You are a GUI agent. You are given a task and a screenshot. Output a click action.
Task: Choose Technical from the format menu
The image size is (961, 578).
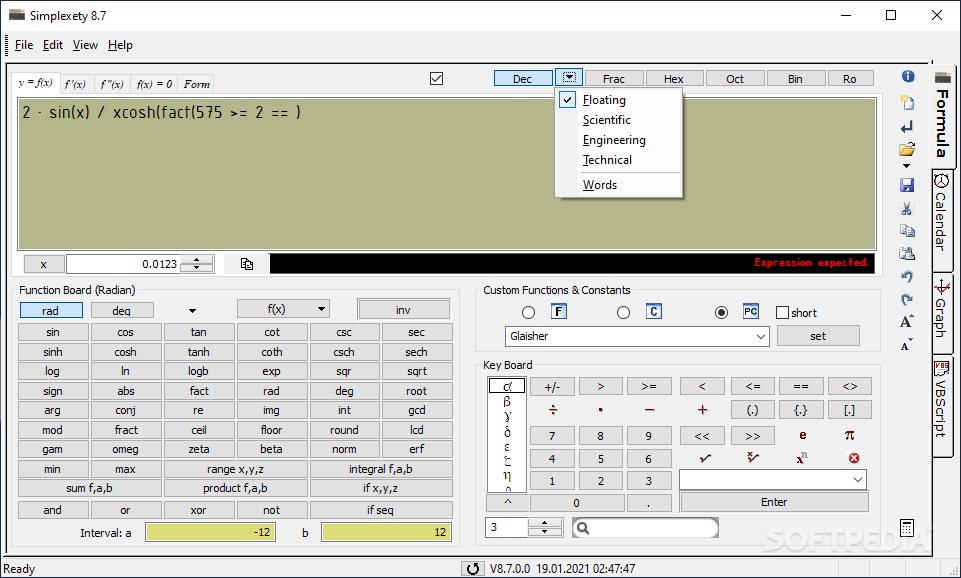[x=607, y=160]
